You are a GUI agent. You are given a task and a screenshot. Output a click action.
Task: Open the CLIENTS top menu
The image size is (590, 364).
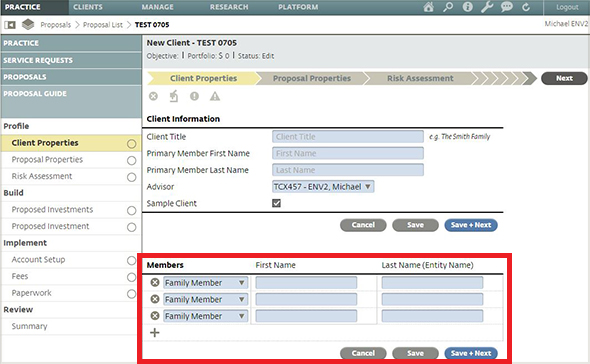pos(88,7)
